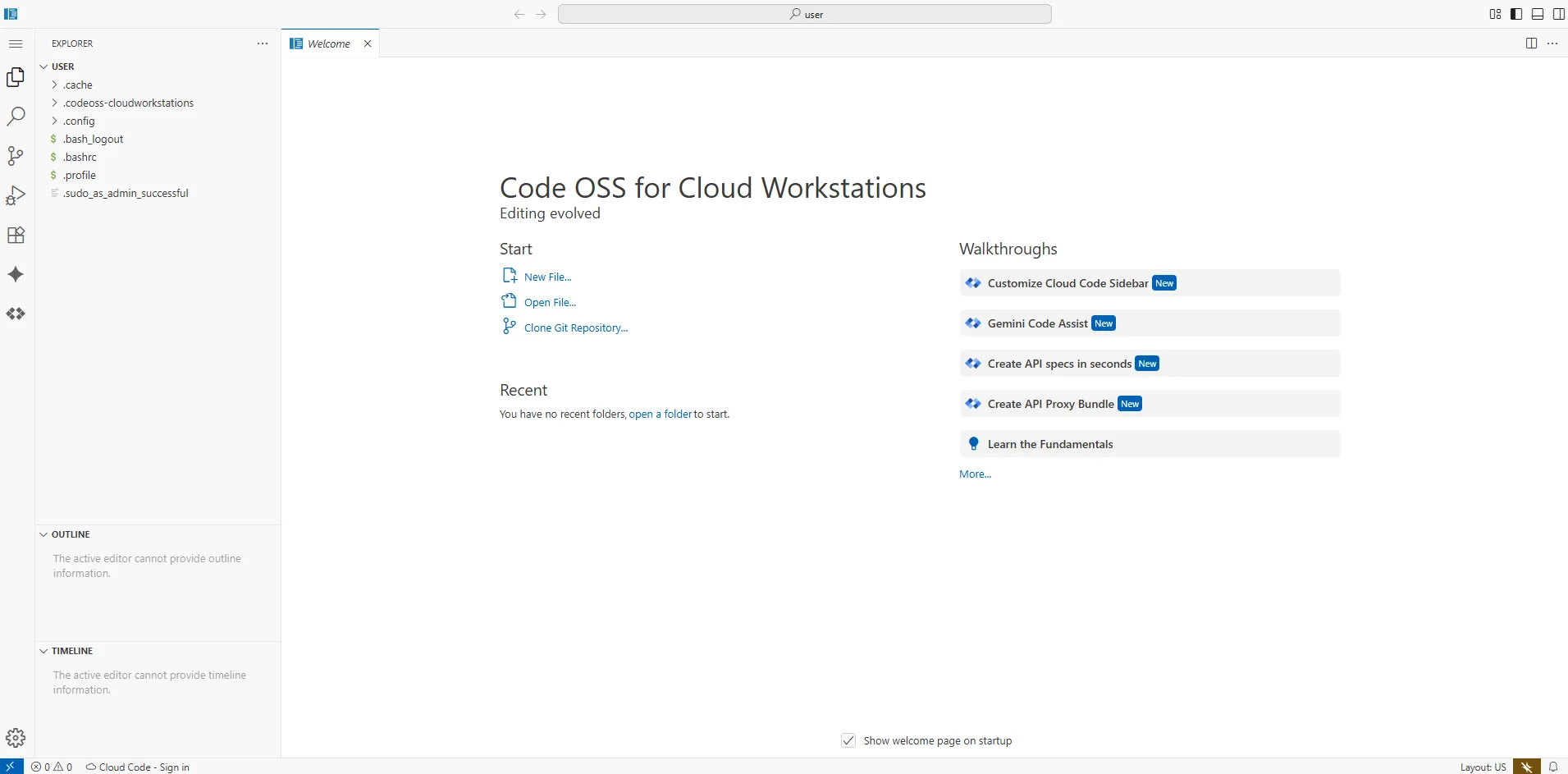Open Create API specs in seconds walkthrough
The image size is (1568, 774).
[x=1150, y=364]
